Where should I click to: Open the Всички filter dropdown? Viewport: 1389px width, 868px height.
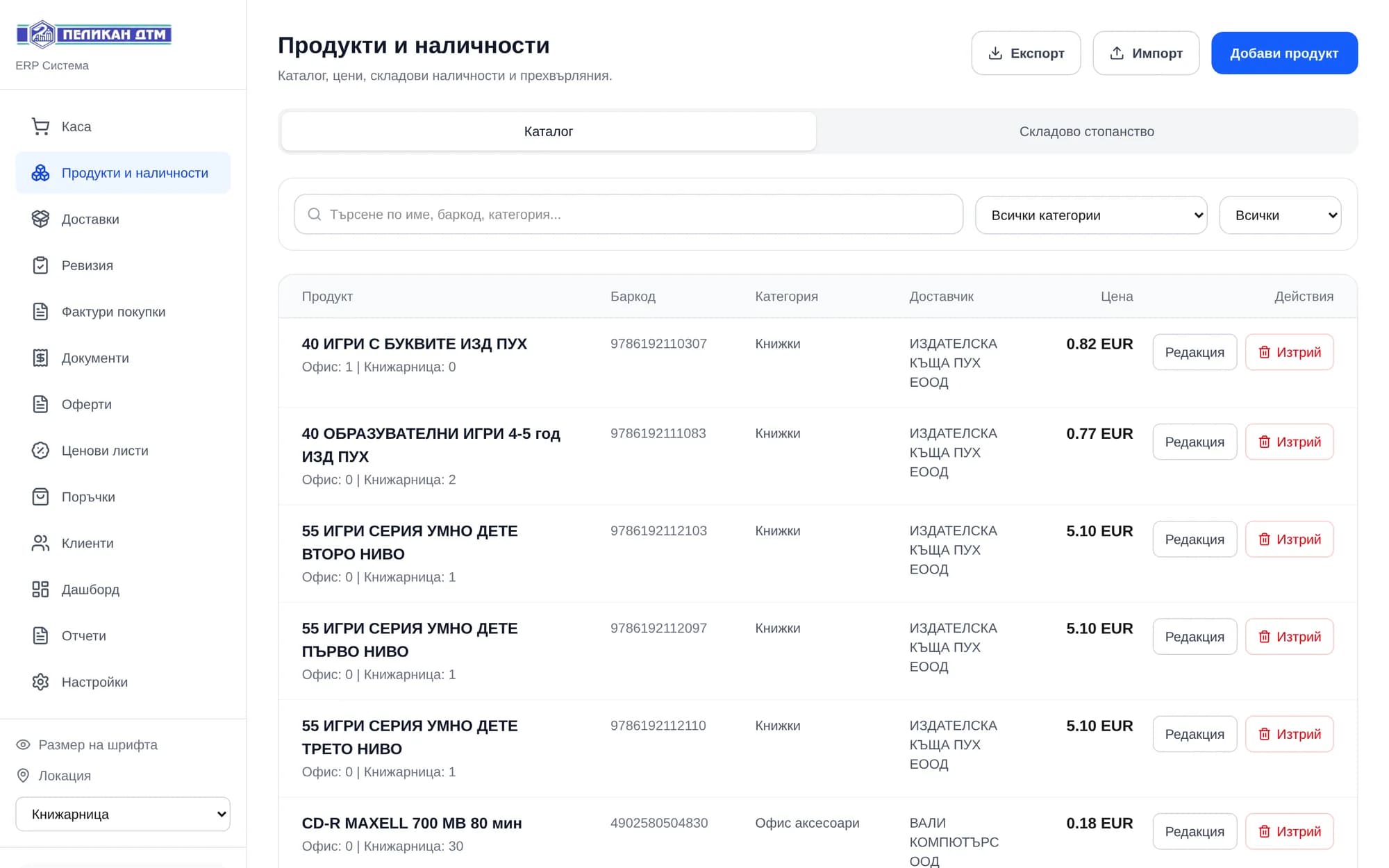(1280, 215)
